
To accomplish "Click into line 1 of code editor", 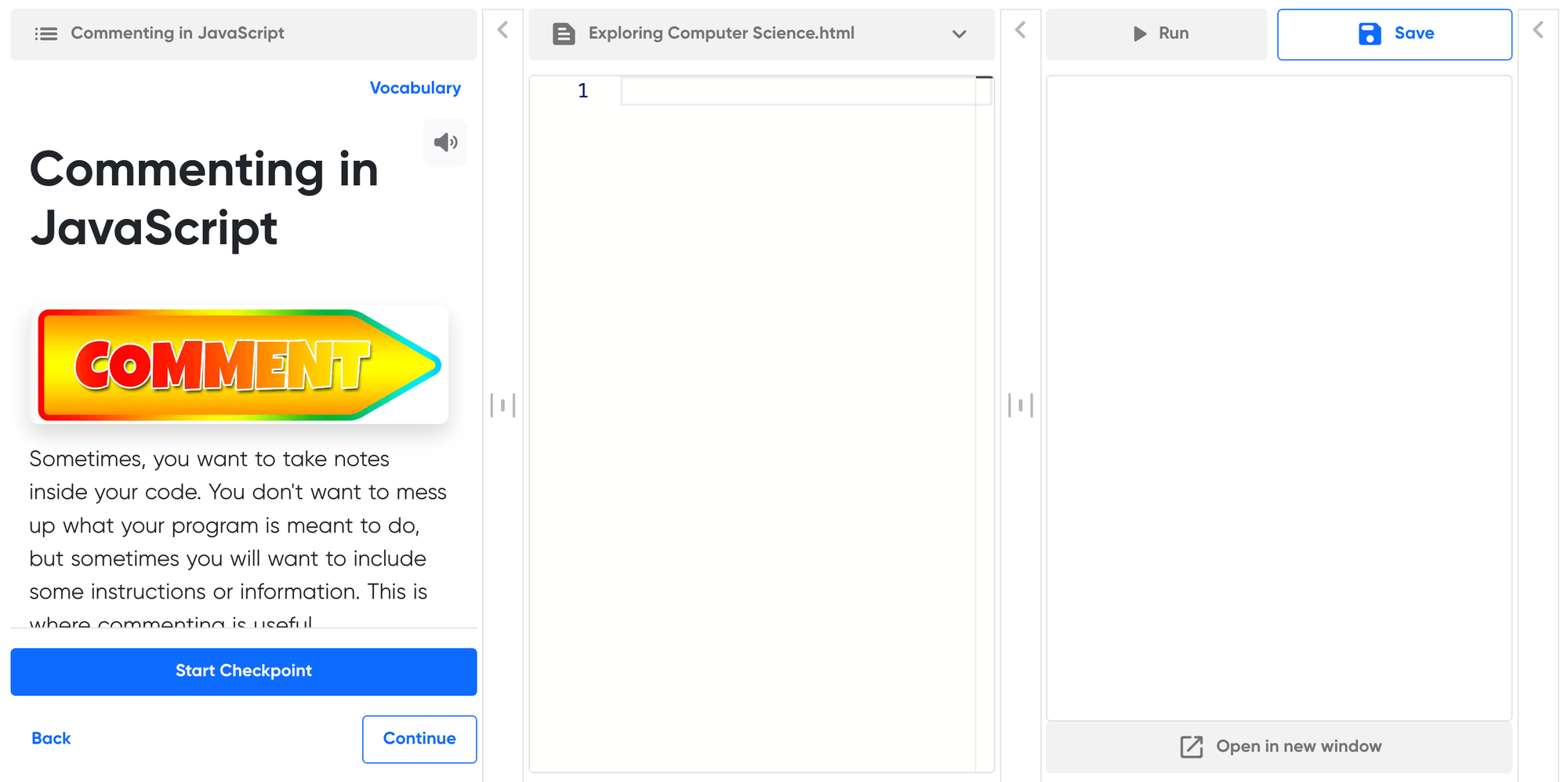I will 796,91.
